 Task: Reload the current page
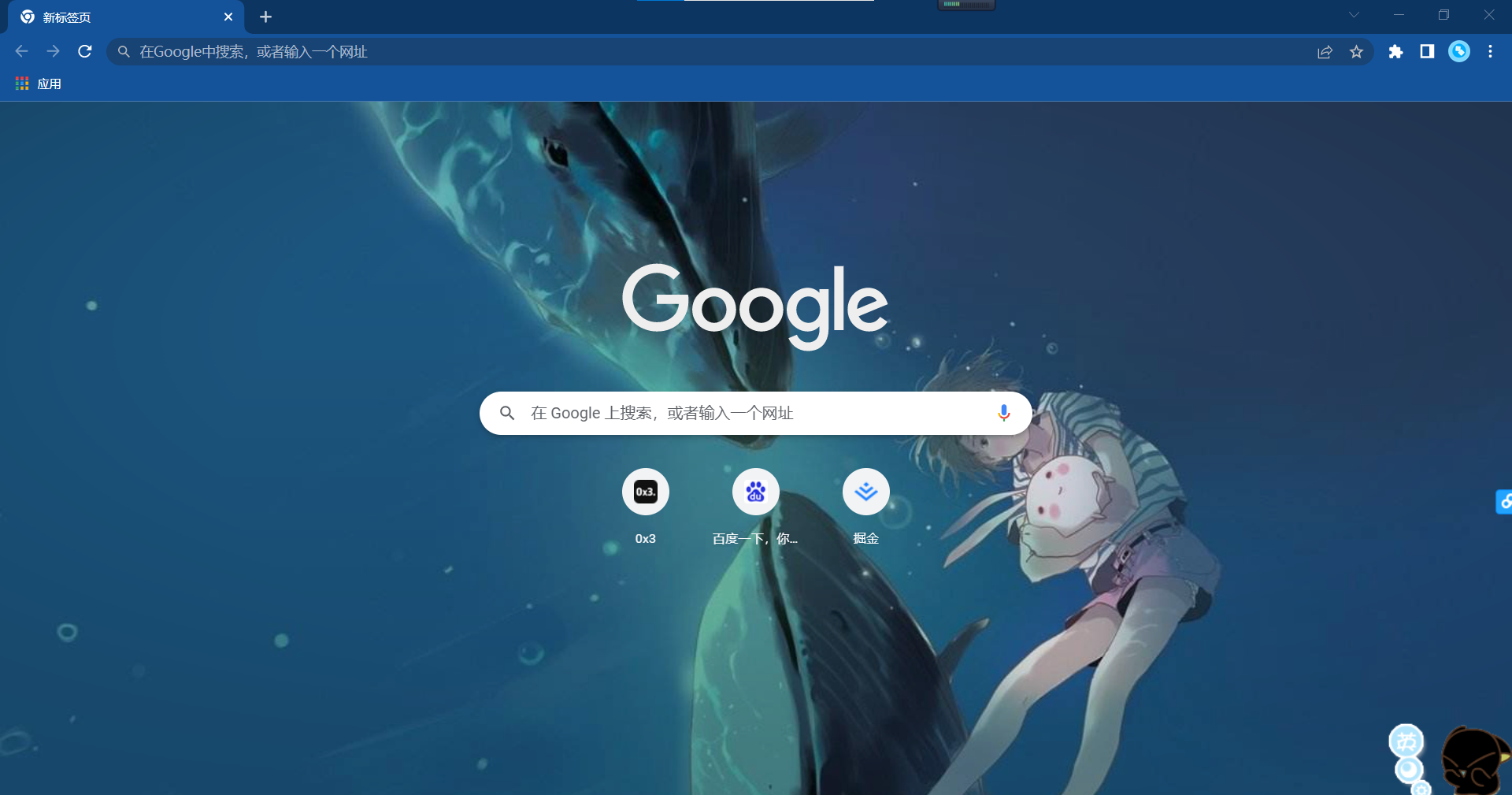click(x=85, y=51)
